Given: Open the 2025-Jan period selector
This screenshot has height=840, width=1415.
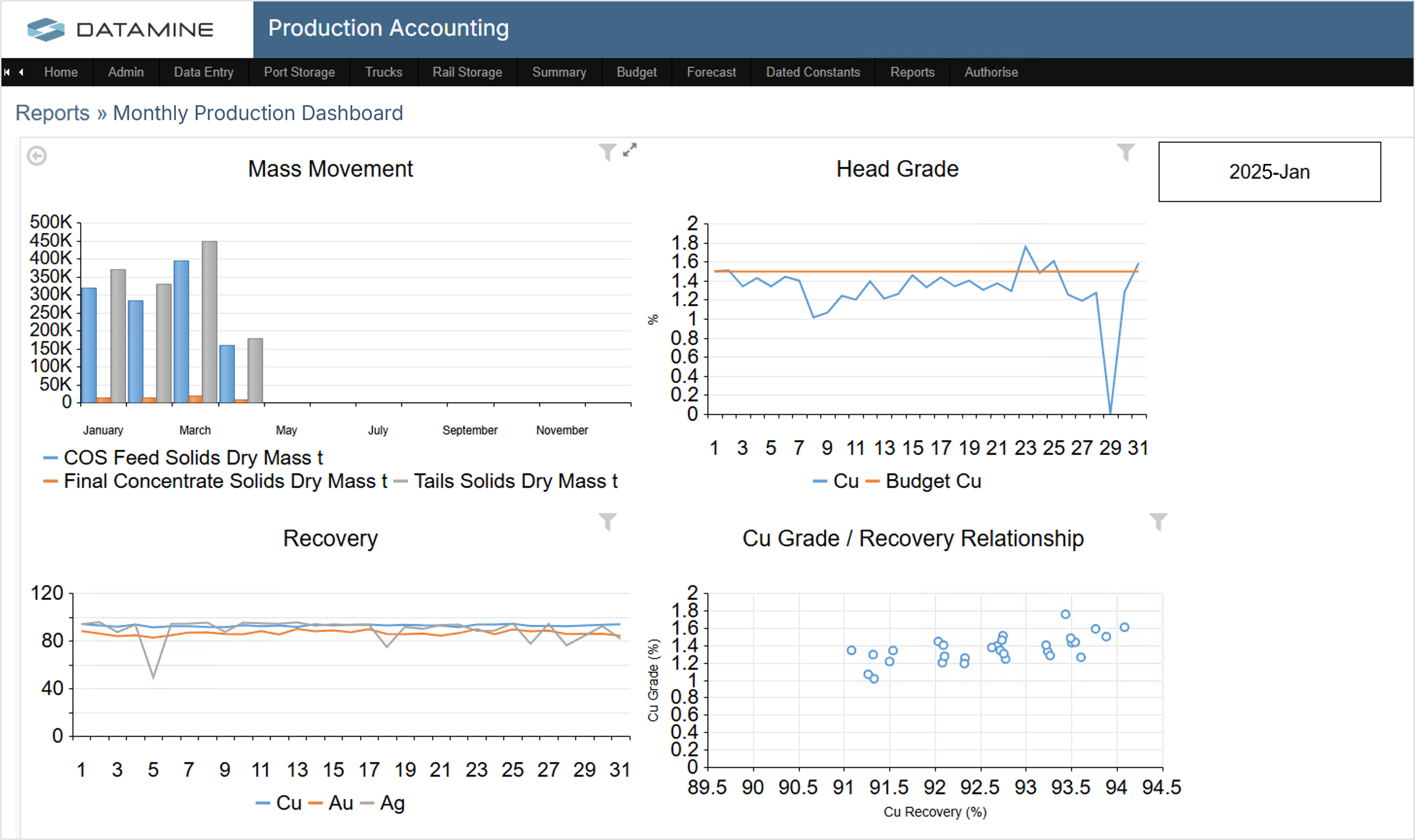Looking at the screenshot, I should 1269,171.
